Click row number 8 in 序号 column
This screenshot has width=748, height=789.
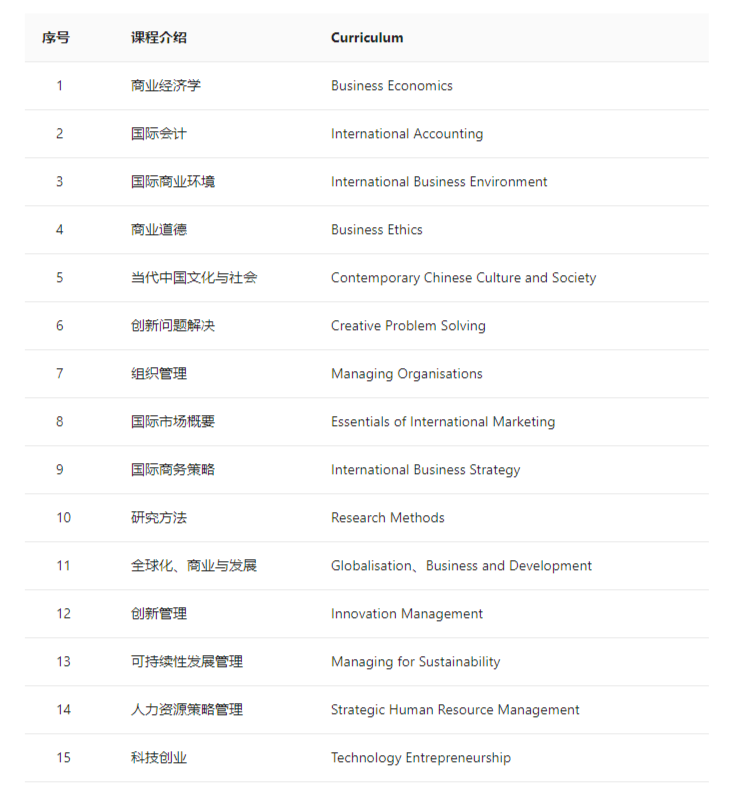pyautogui.click(x=59, y=422)
